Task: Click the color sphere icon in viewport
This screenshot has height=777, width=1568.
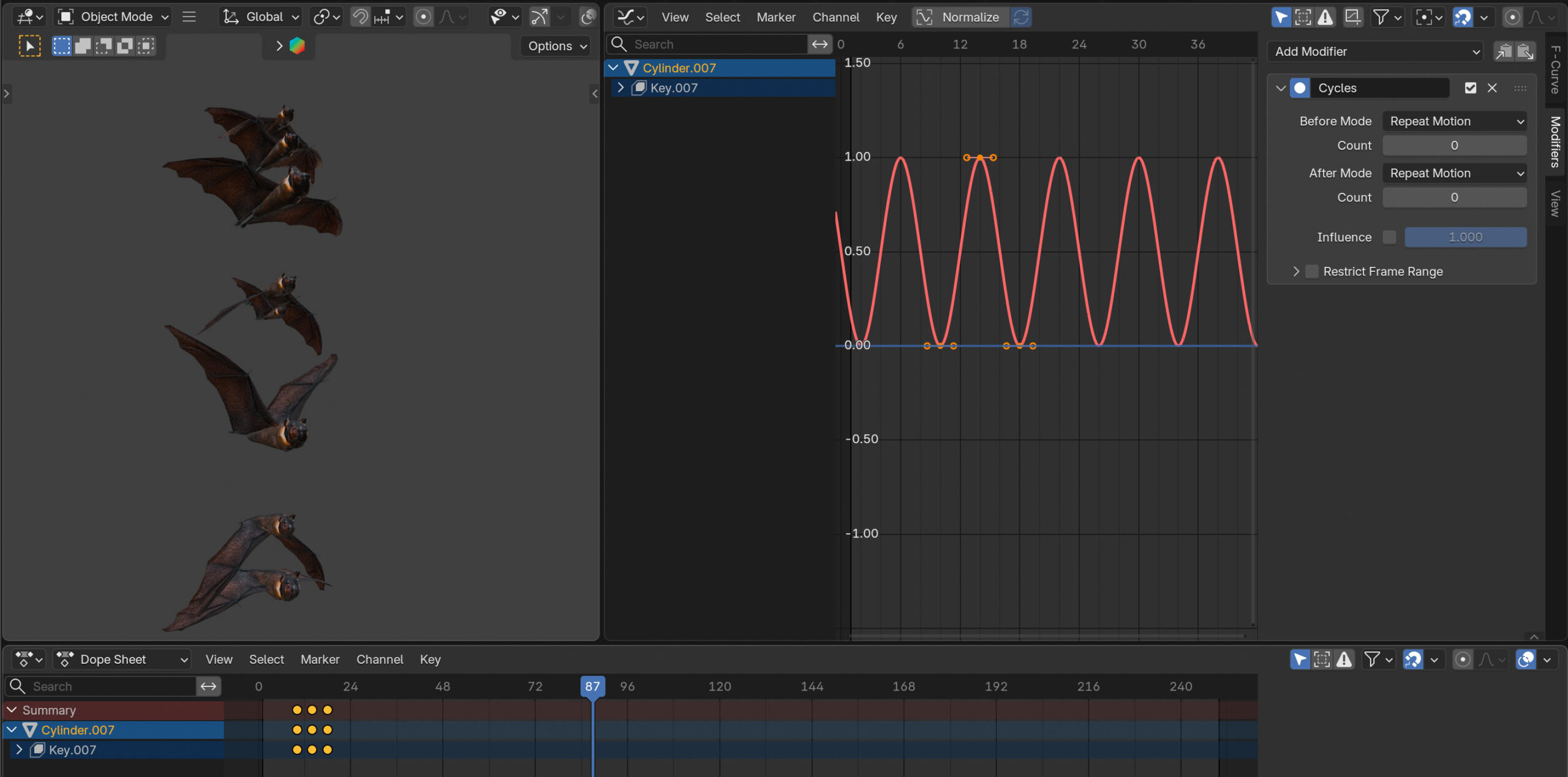Action: tap(297, 46)
